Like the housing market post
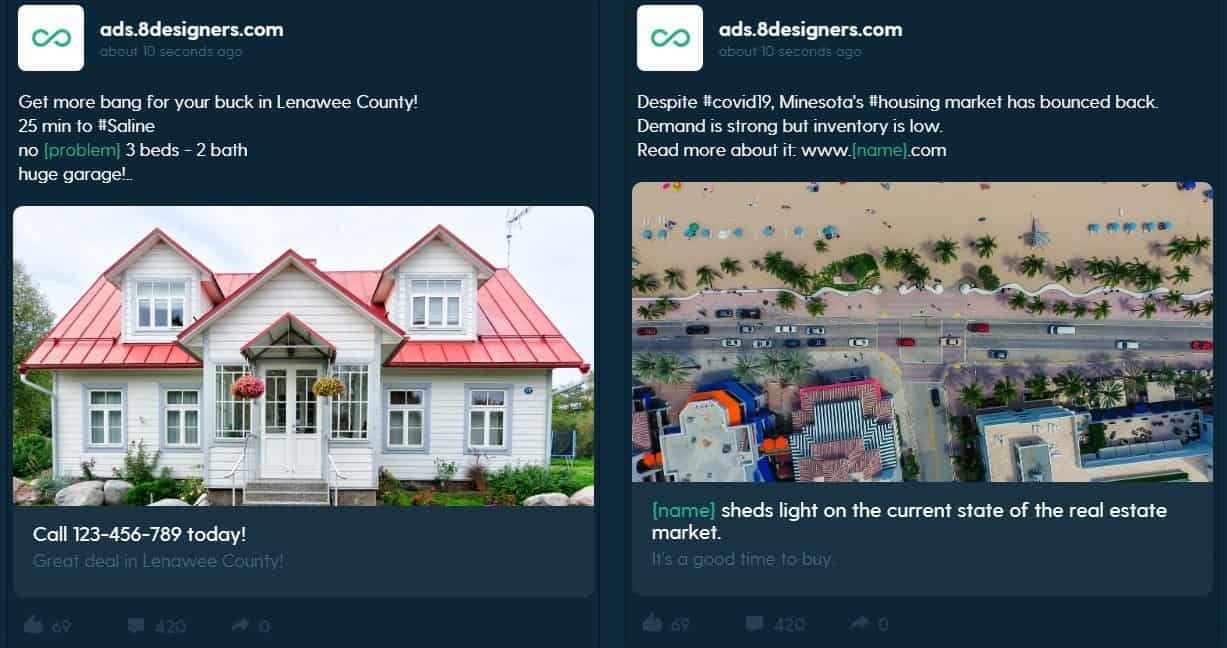The image size is (1227, 648). (666, 625)
